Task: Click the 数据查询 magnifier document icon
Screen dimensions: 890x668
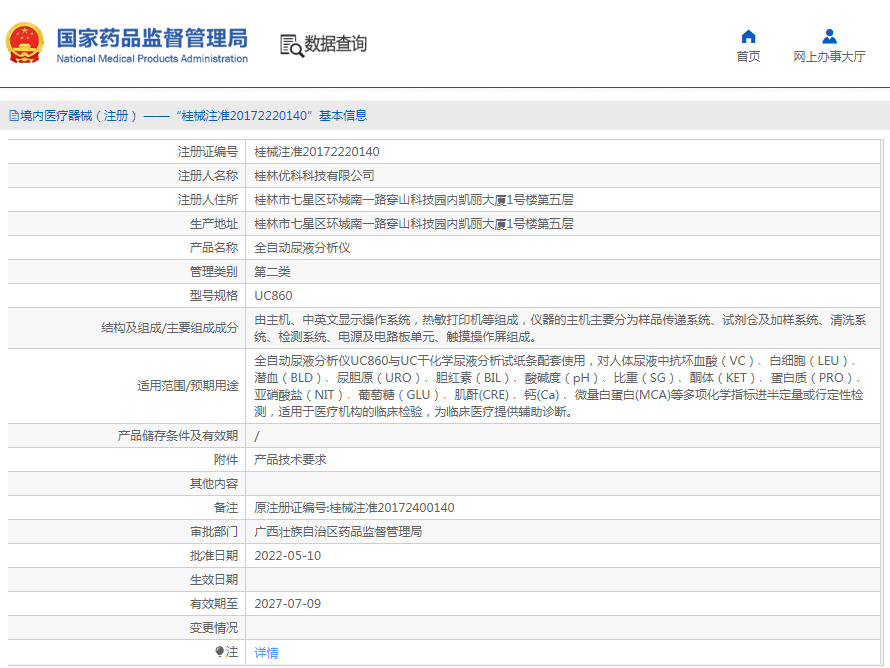Action: (x=291, y=45)
